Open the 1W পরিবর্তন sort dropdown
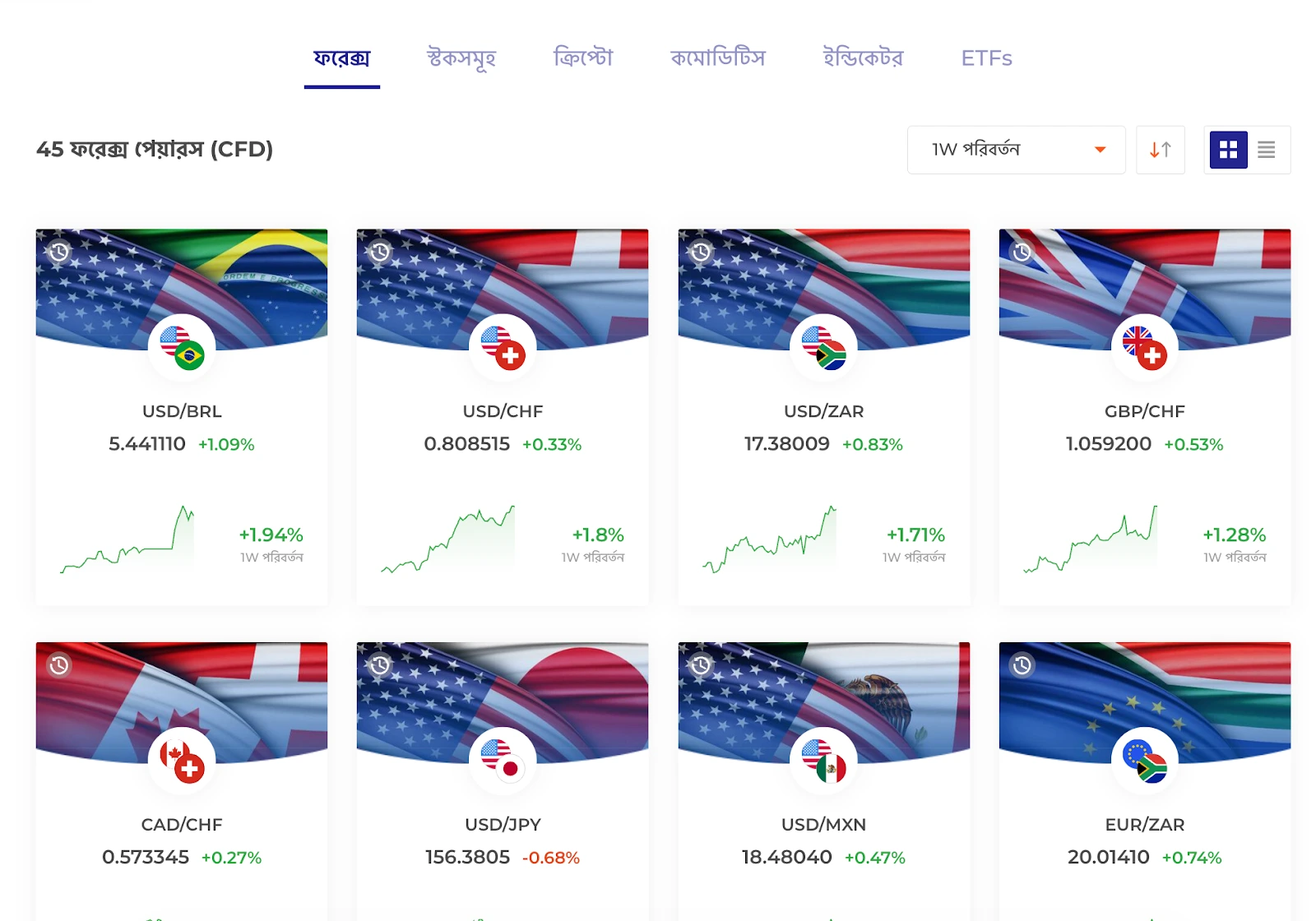1316x921 pixels. (x=1016, y=150)
